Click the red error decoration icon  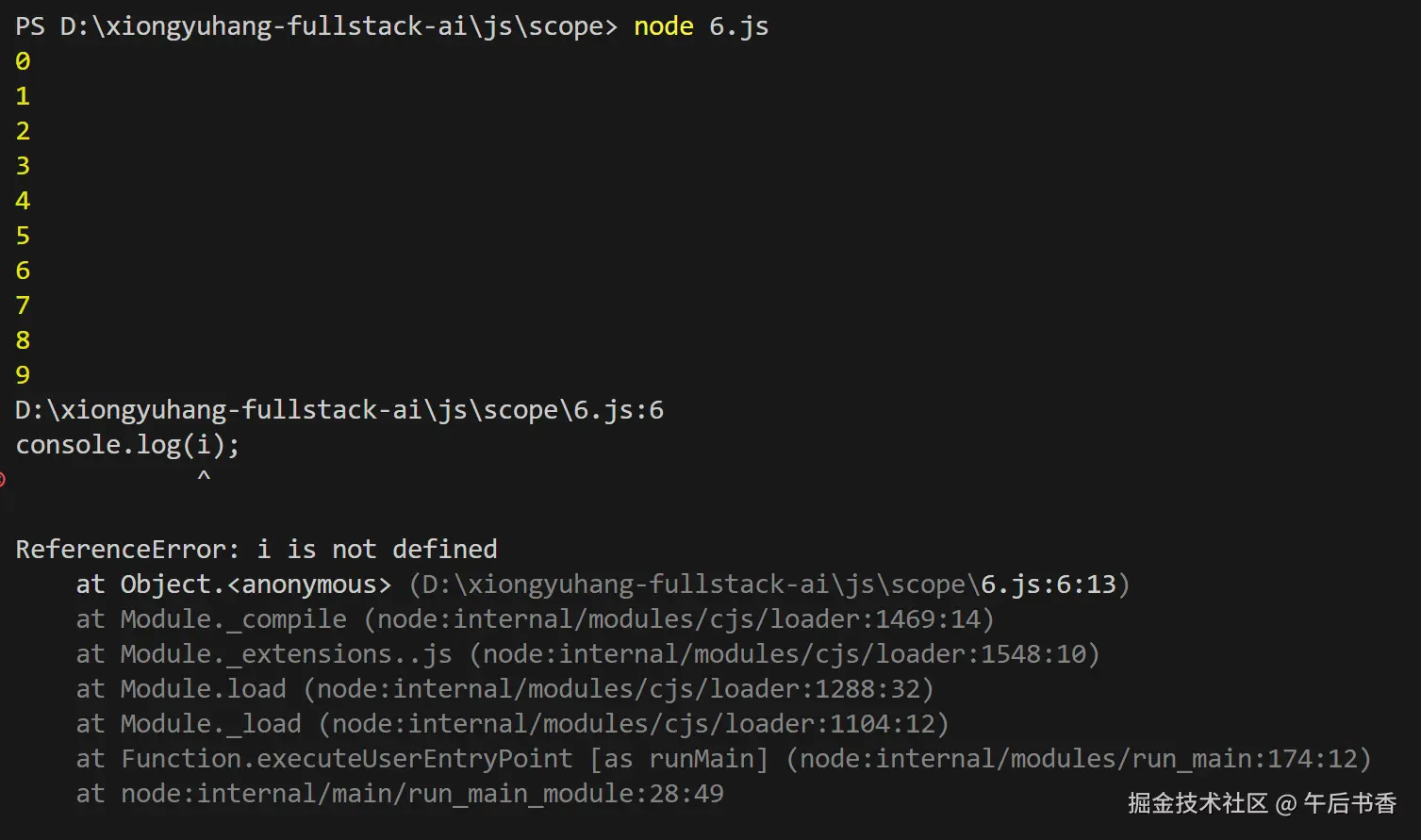tap(3, 480)
